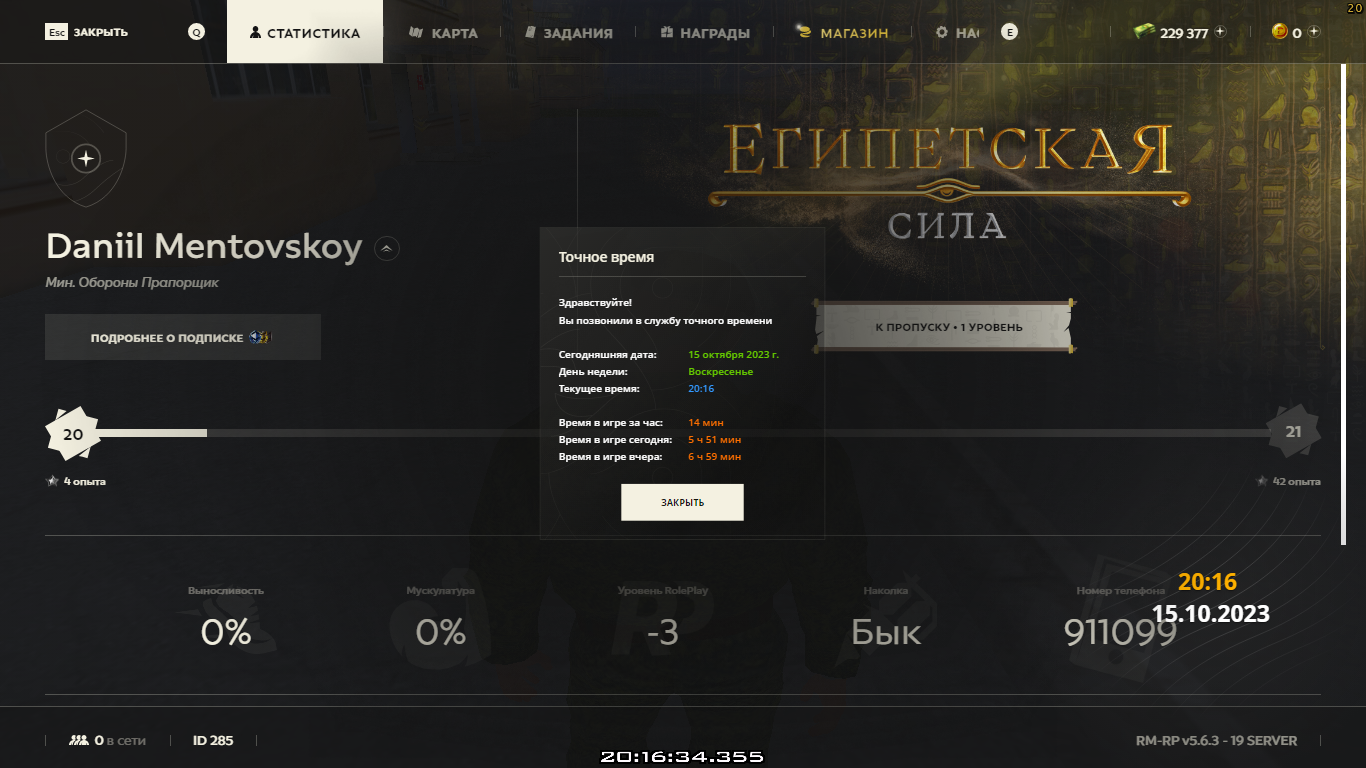The image size is (1366, 768).
Task: Switch to the Карта tab
Action: (x=444, y=32)
